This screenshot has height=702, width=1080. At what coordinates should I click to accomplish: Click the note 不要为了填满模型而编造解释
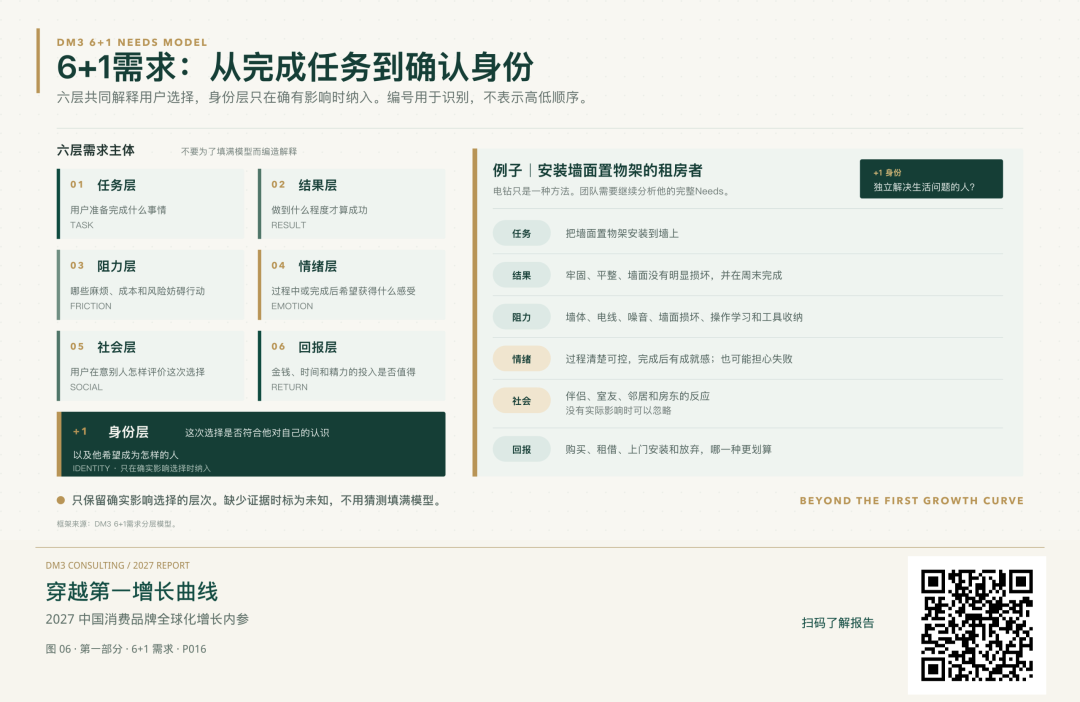[x=239, y=152]
